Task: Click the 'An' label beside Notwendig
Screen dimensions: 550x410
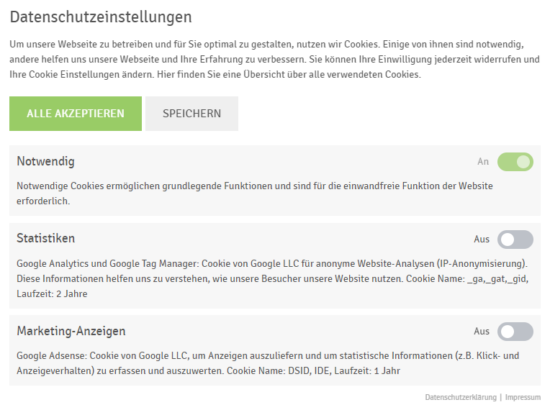Action: tap(483, 162)
